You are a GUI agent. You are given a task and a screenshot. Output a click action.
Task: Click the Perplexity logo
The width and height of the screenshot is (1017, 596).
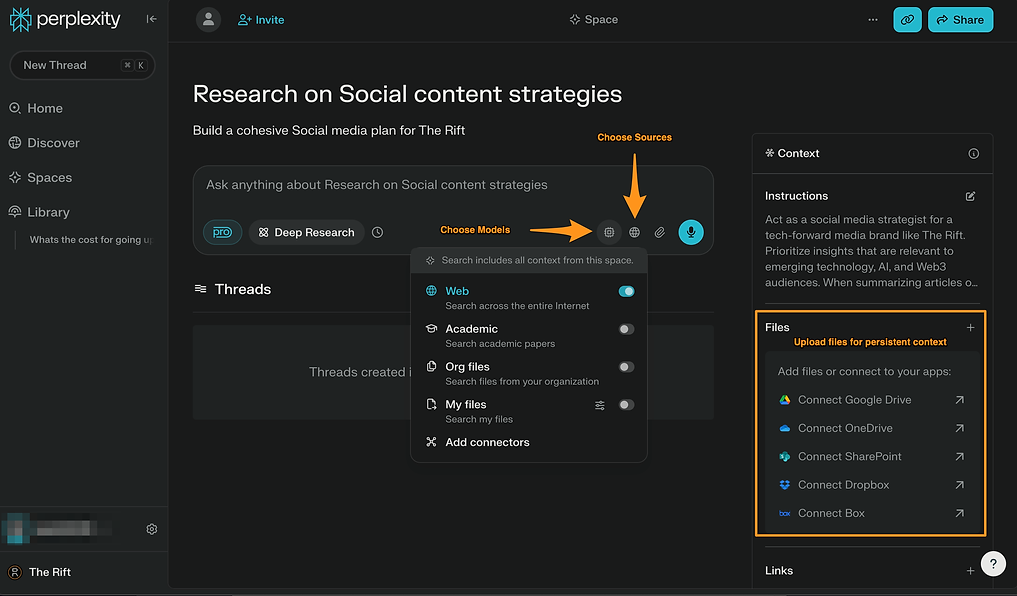[65, 19]
